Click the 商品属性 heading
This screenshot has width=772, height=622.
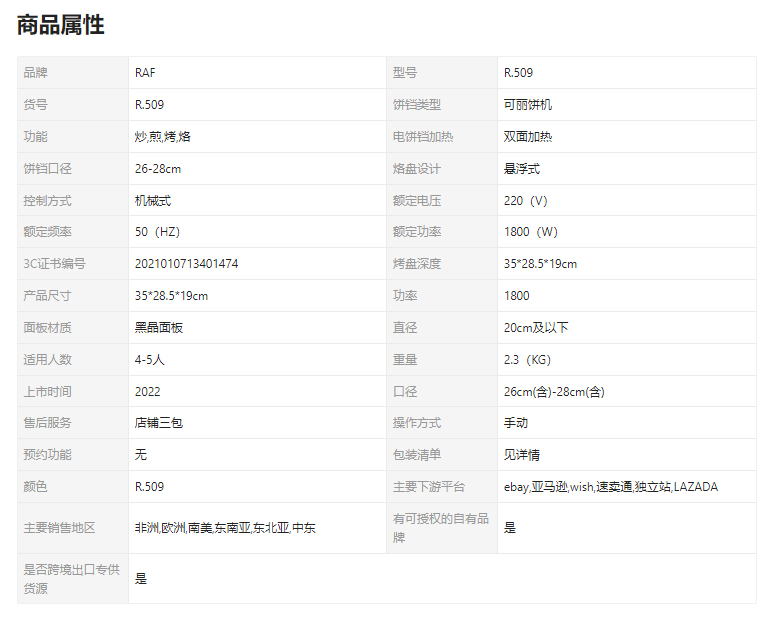[x=61, y=25]
